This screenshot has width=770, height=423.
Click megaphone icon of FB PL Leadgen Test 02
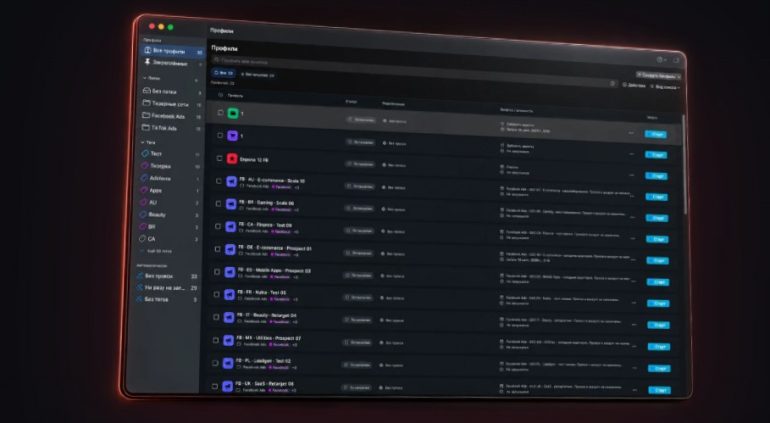point(227,364)
